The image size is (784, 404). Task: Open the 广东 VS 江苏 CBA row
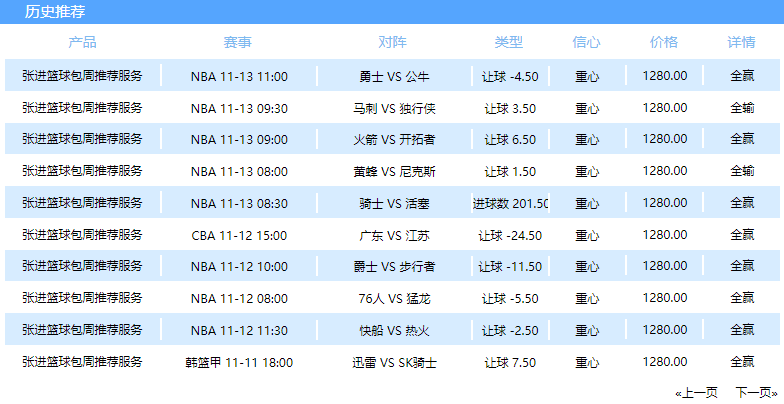392,234
